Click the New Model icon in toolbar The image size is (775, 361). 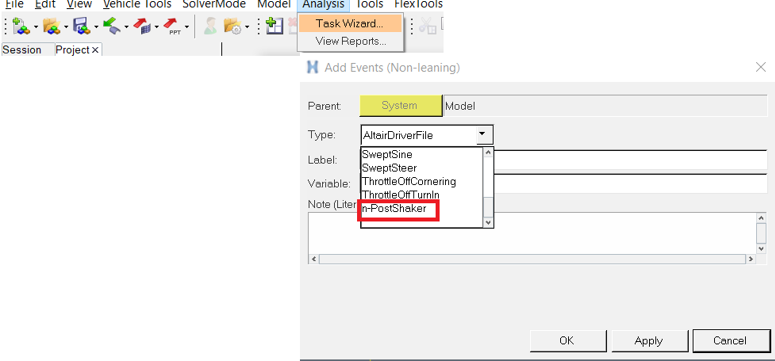click(x=21, y=26)
